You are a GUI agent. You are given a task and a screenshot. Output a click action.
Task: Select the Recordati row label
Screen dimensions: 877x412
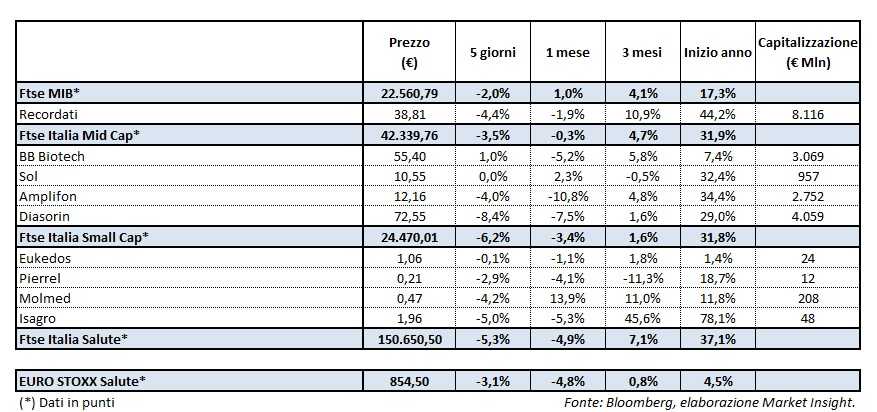[x=50, y=114]
